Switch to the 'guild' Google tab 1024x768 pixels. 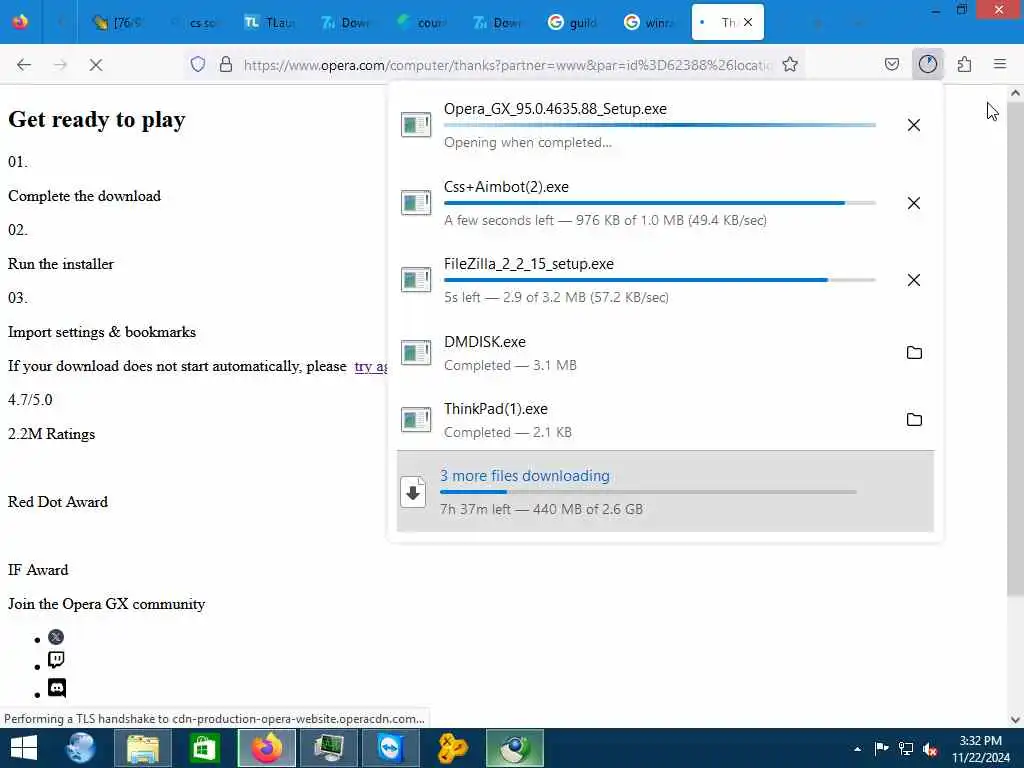573,23
